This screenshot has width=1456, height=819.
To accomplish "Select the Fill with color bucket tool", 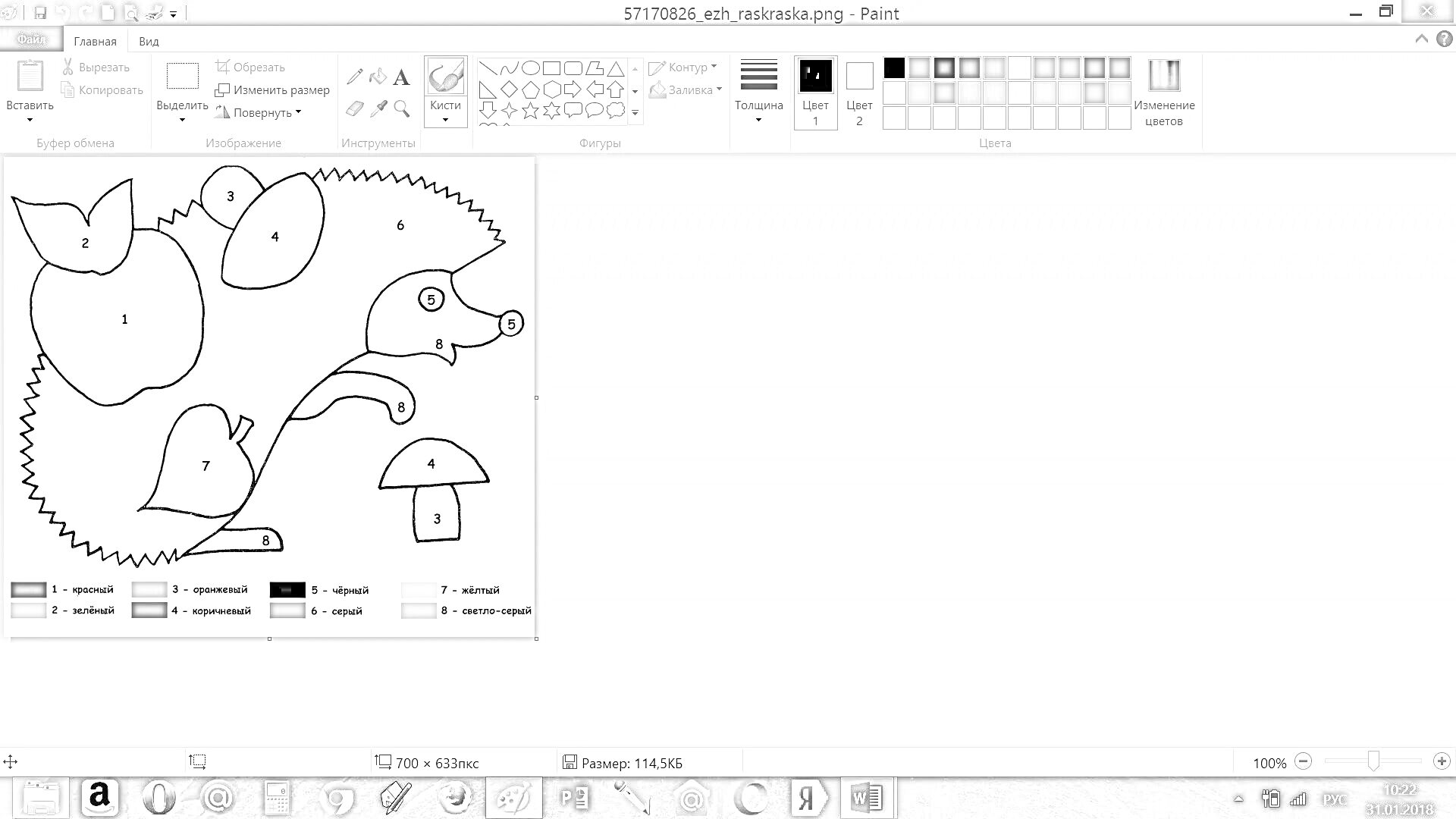I will point(378,77).
